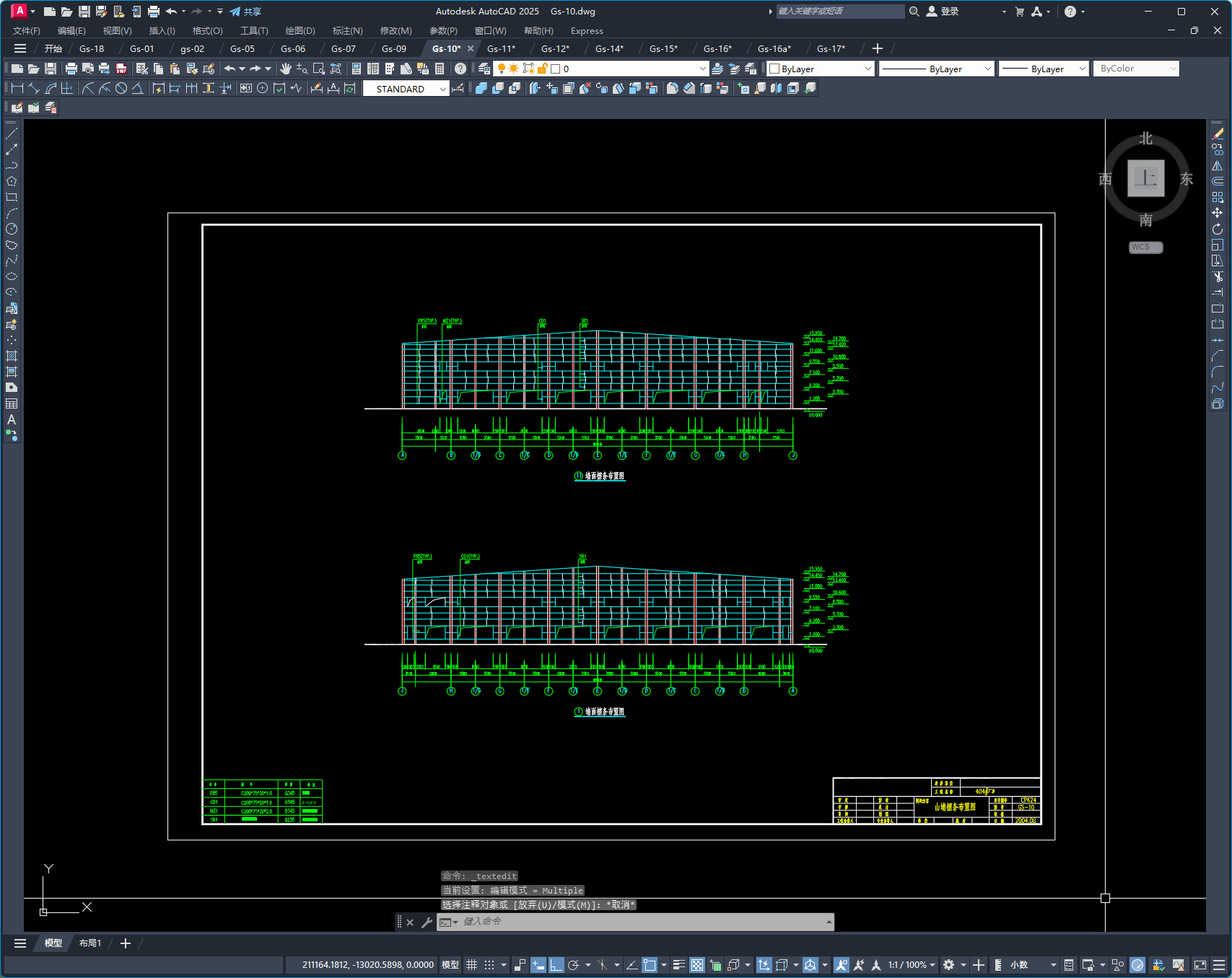This screenshot has height=978, width=1232.
Task: Click the 共享 share button
Action: click(245, 12)
